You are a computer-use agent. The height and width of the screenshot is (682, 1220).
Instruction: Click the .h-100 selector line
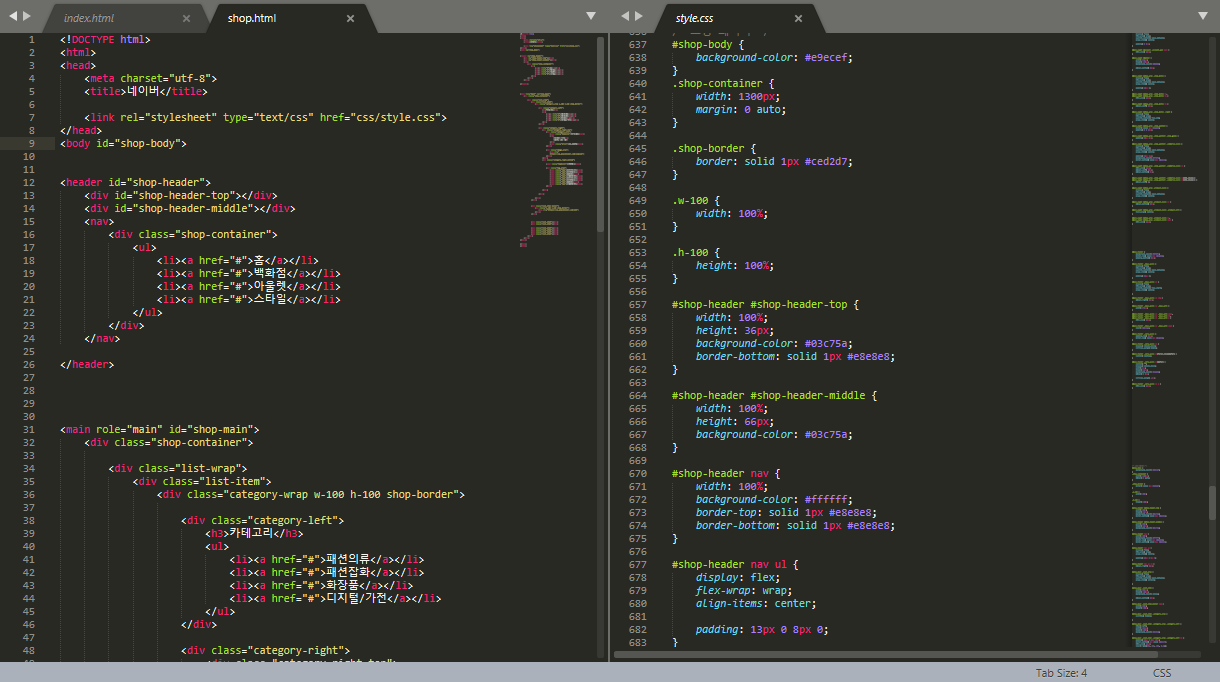[696, 252]
